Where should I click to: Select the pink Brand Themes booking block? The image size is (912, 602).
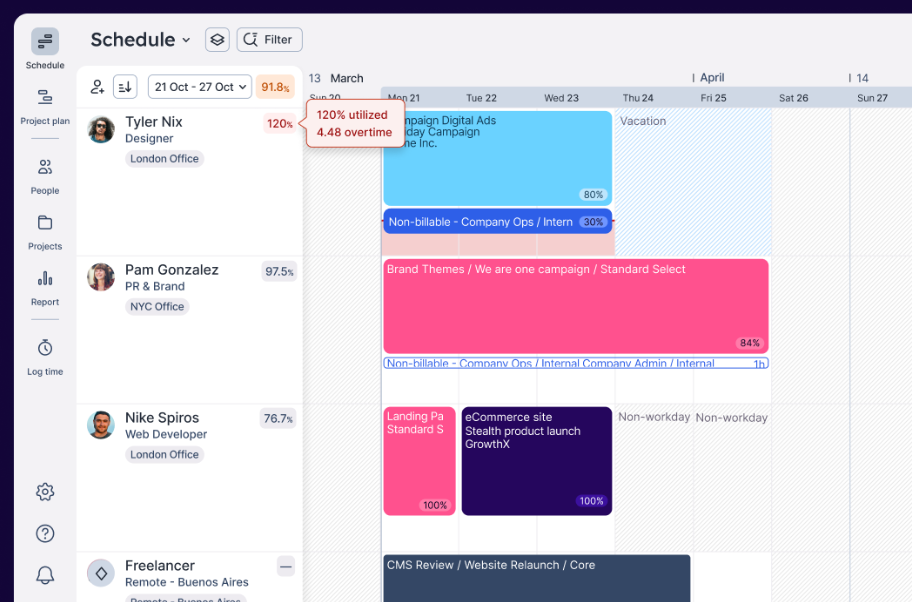[x=575, y=306]
